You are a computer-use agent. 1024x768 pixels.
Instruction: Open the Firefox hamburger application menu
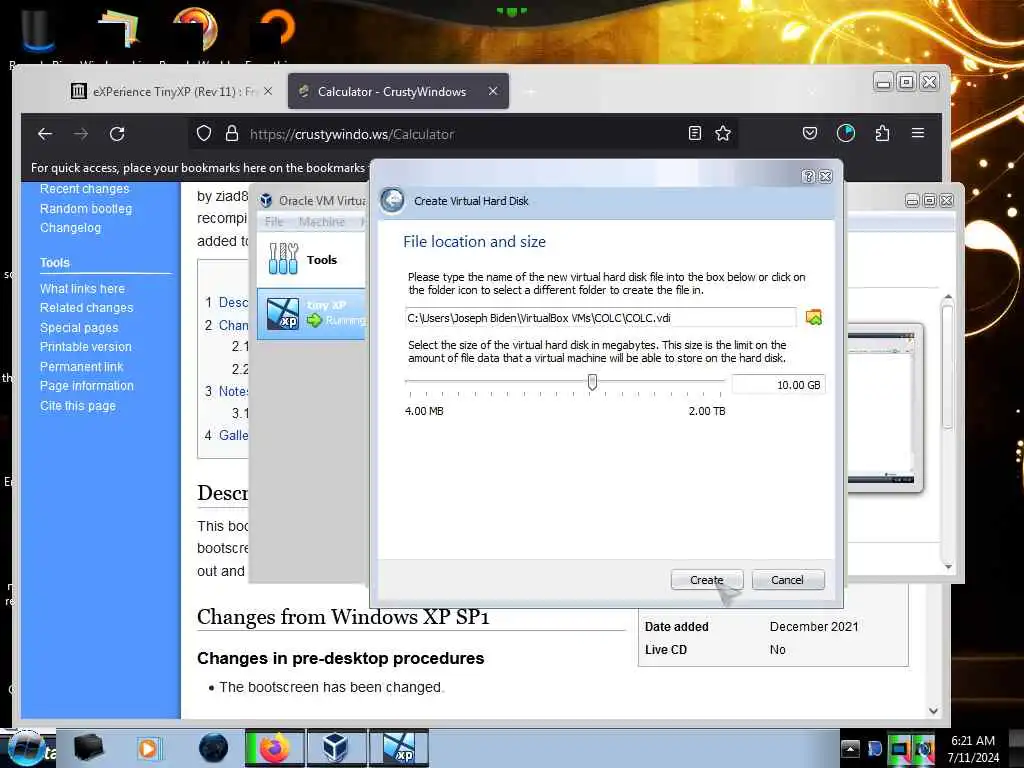918,133
